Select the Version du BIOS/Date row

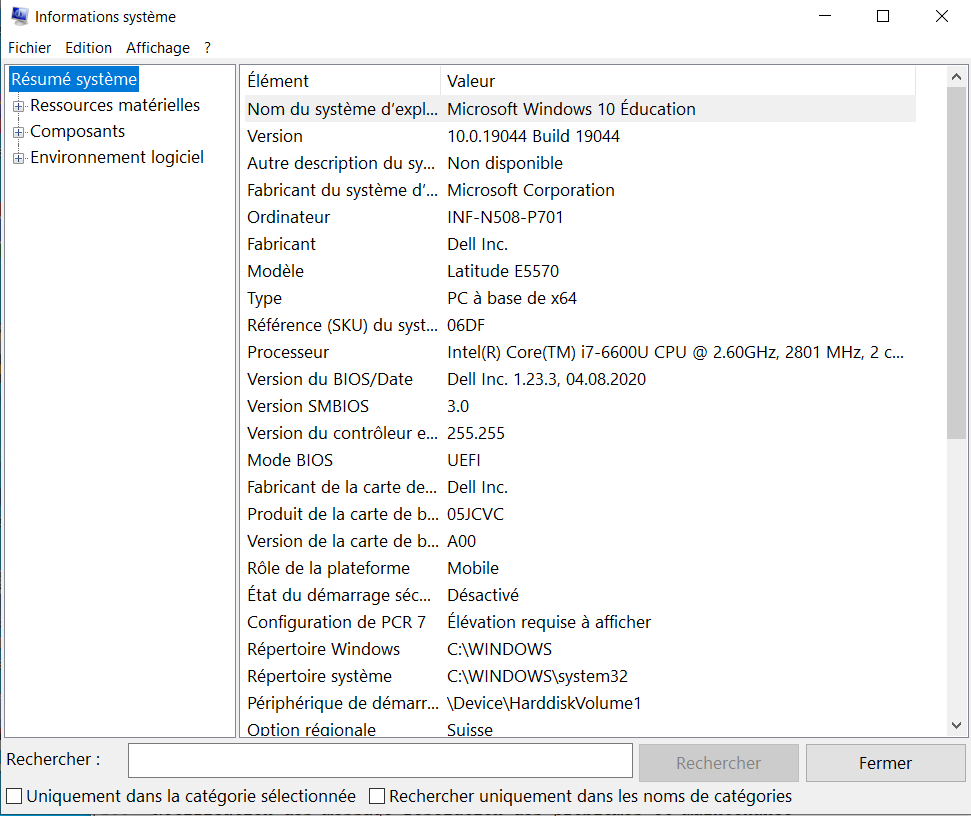point(580,379)
